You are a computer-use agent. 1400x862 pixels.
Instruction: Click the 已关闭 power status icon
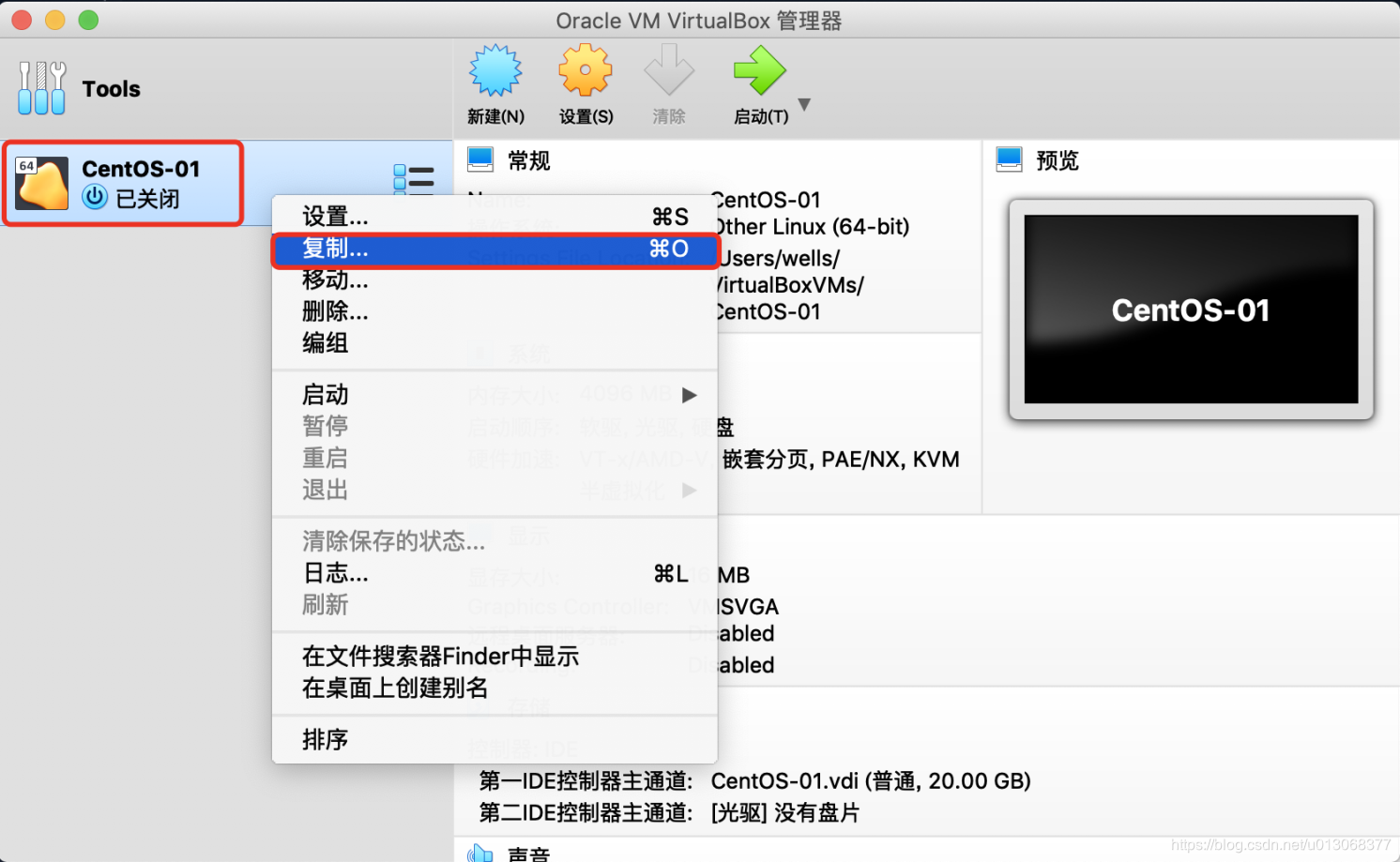pos(95,197)
